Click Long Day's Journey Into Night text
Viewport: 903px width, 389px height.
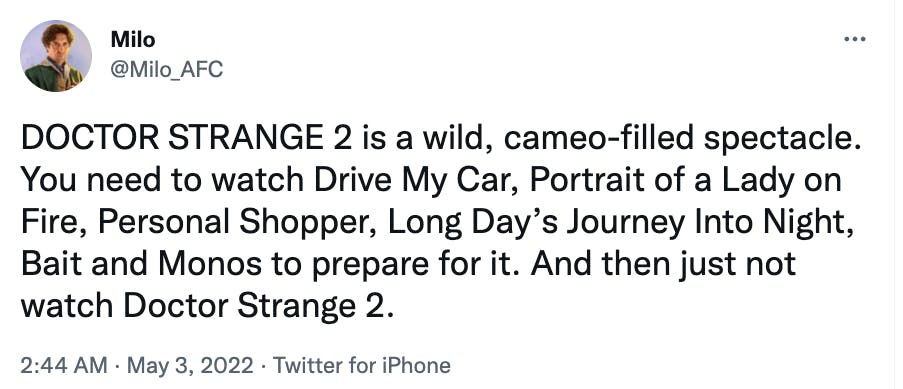coord(617,223)
